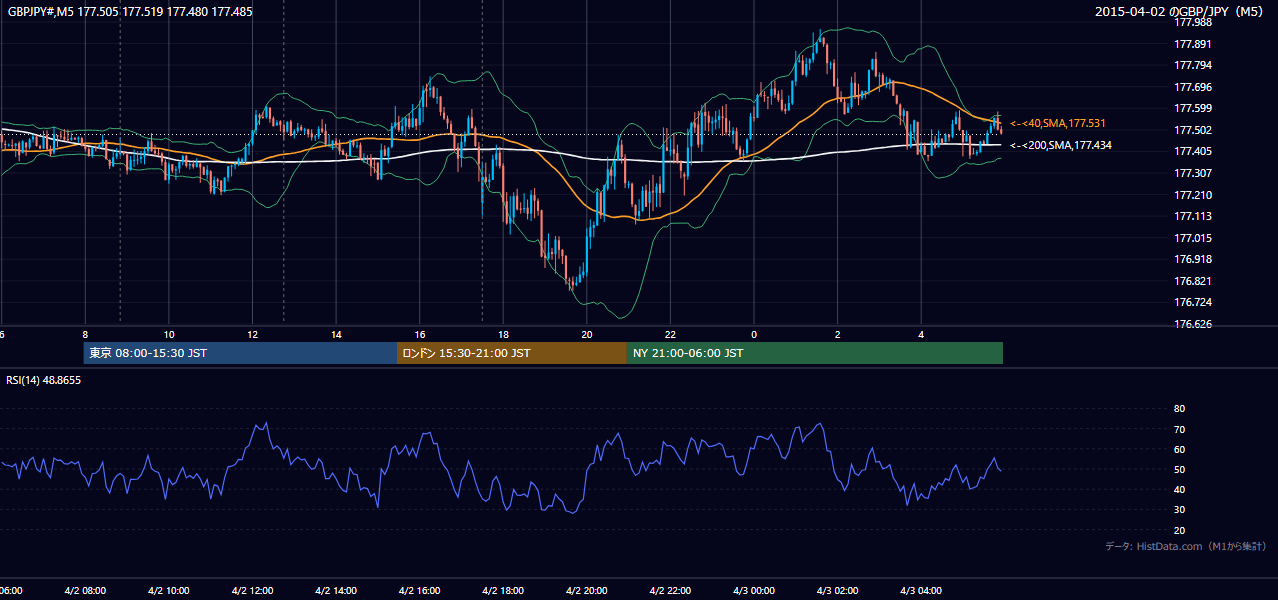Click hour label 14 under price chart
This screenshot has height=600, width=1278.
[336, 334]
